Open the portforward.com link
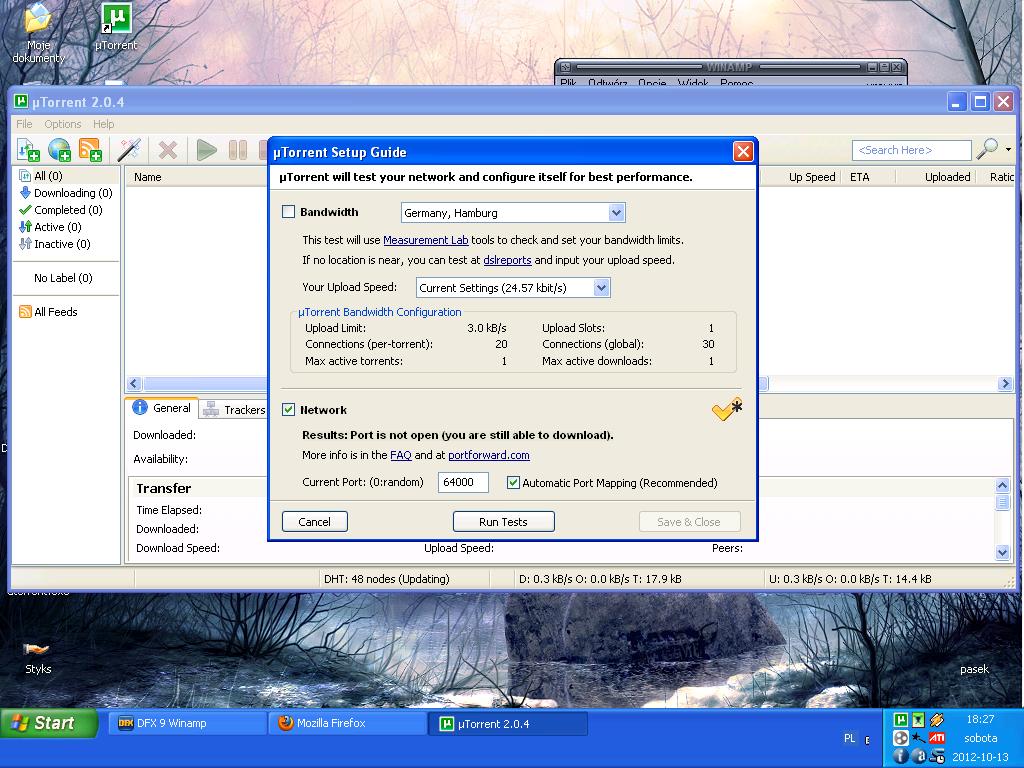The width and height of the screenshot is (1024, 768). (x=488, y=455)
